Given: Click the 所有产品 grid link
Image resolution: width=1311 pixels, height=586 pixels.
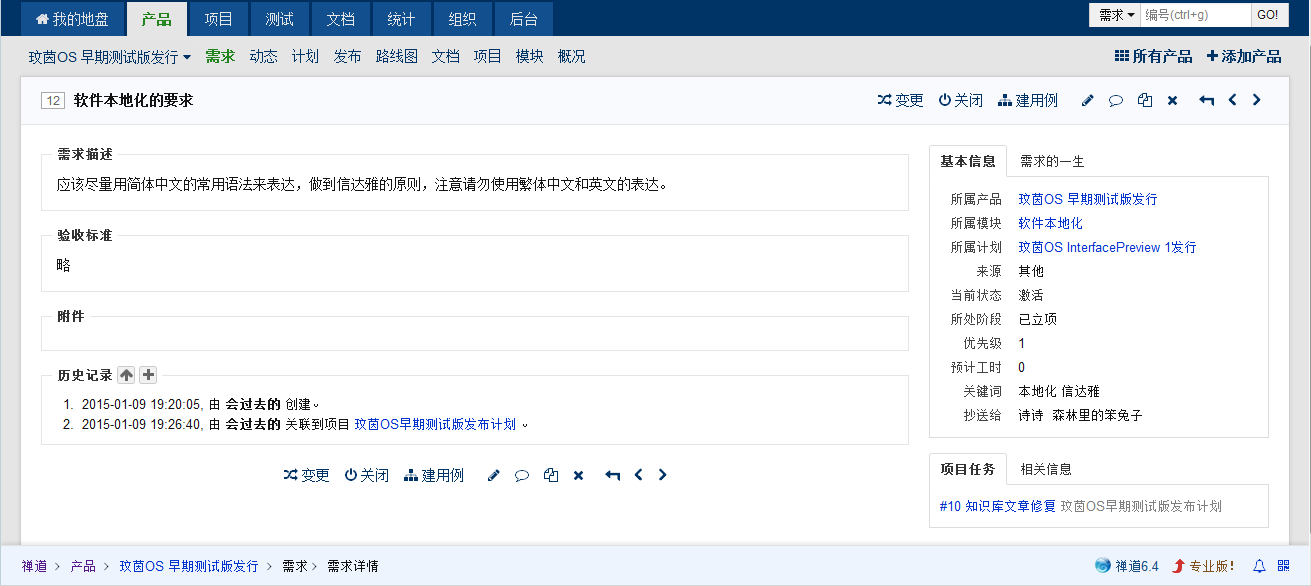Looking at the screenshot, I should [x=1154, y=57].
